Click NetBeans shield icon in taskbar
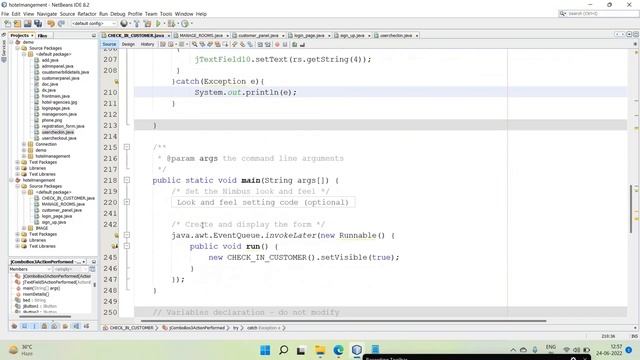The height and width of the screenshot is (360, 640). 357,350
